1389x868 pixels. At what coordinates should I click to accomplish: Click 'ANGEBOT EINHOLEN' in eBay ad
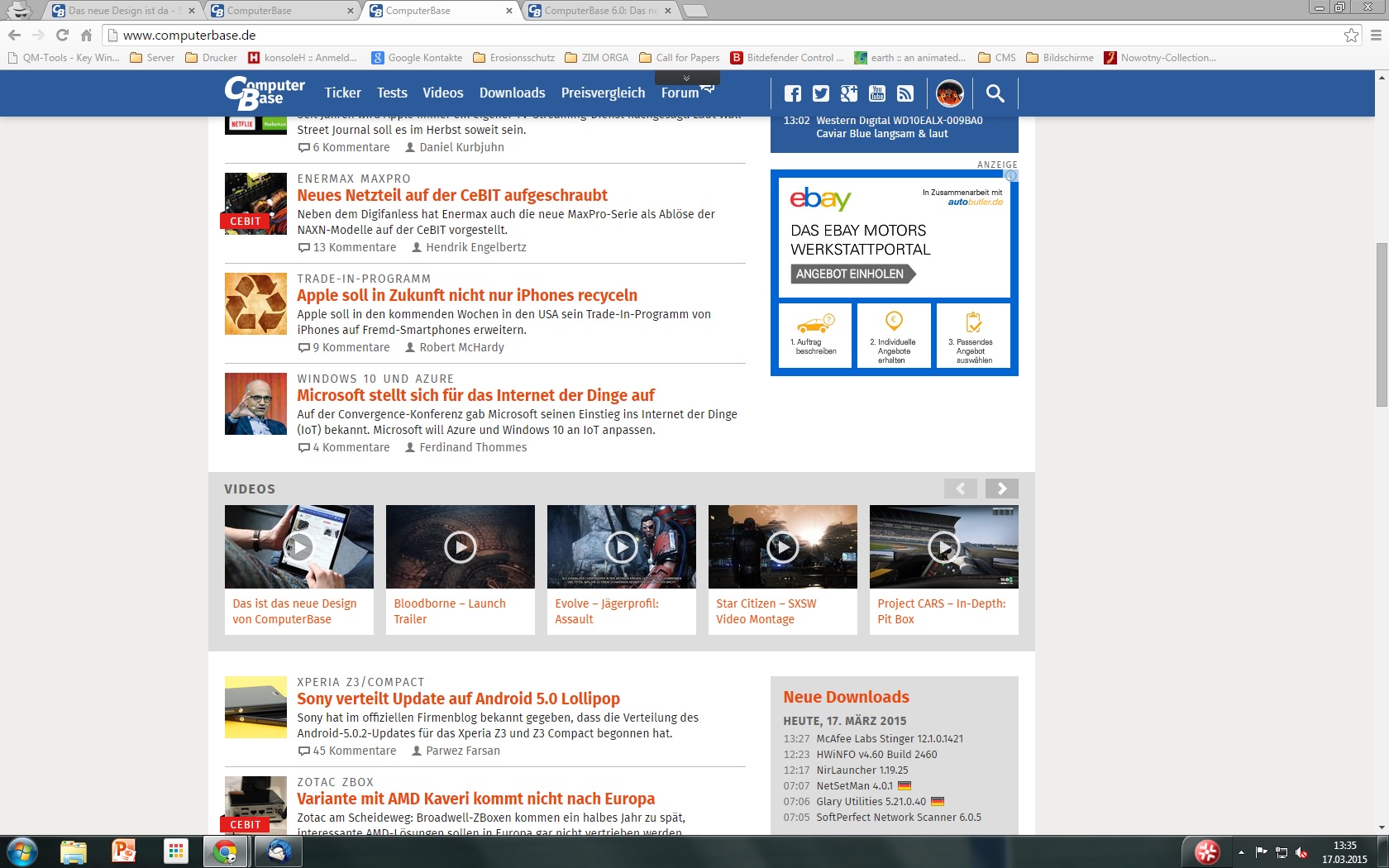[852, 274]
